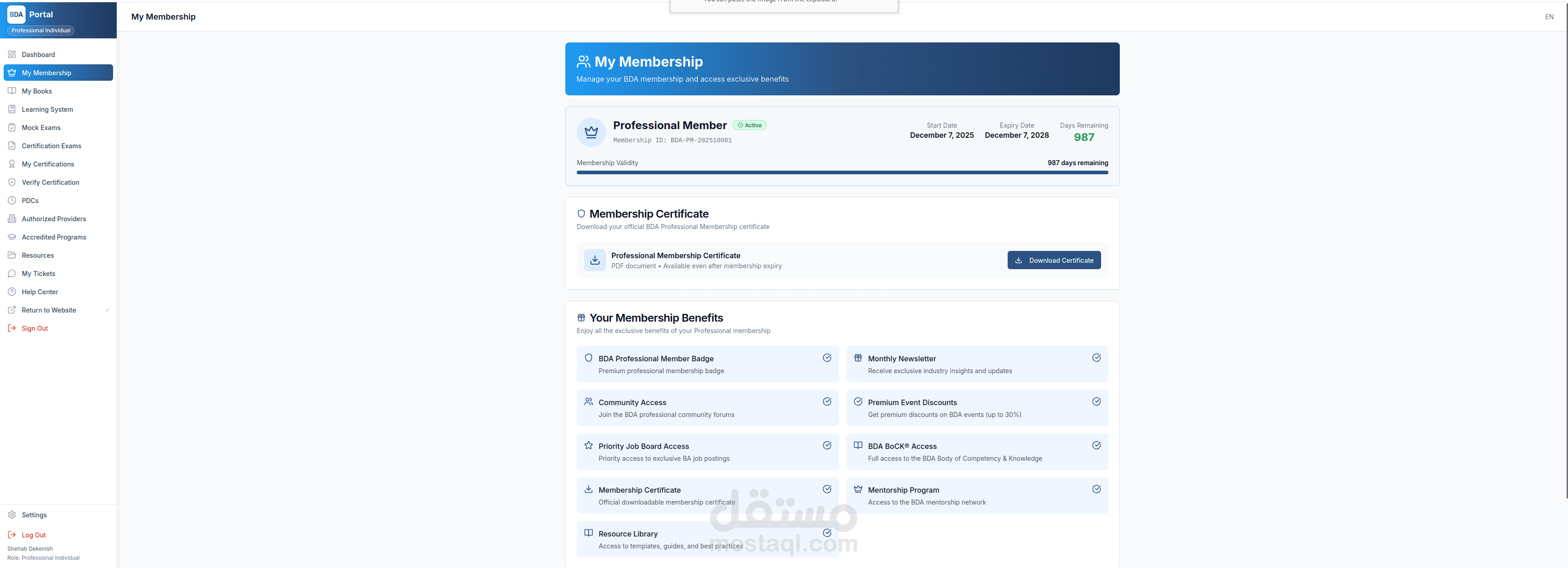Click the book icon on BDA BoCK® Access
1568x568 pixels.
pos(858,446)
